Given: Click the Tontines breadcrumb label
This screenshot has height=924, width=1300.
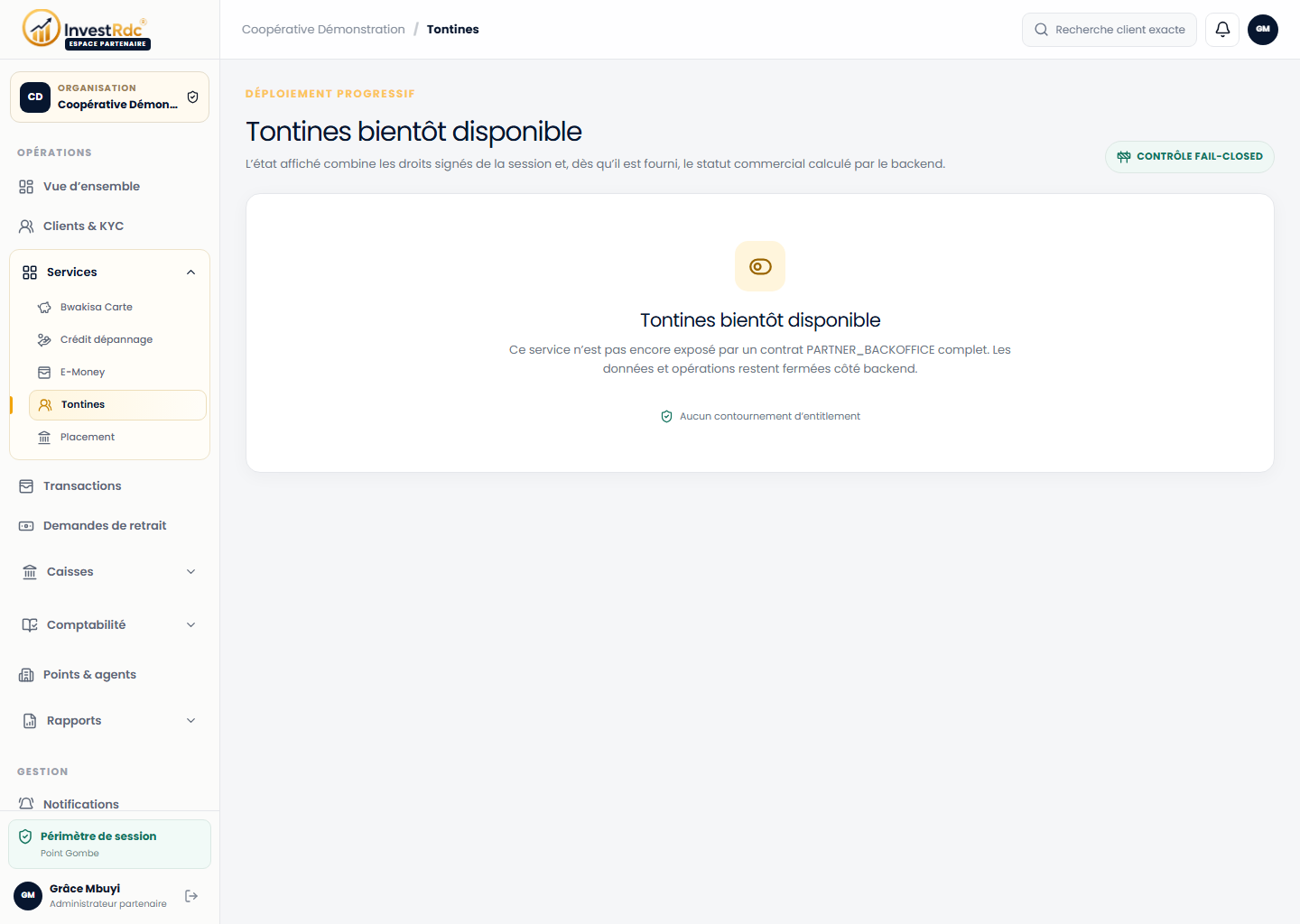Looking at the screenshot, I should point(452,30).
